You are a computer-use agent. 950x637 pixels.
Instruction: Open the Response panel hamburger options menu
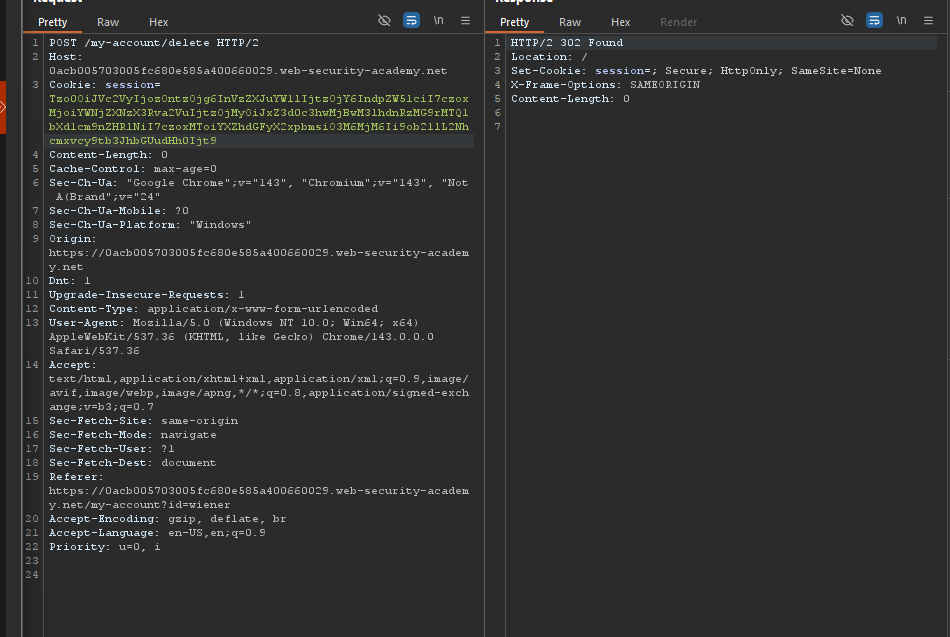point(928,21)
